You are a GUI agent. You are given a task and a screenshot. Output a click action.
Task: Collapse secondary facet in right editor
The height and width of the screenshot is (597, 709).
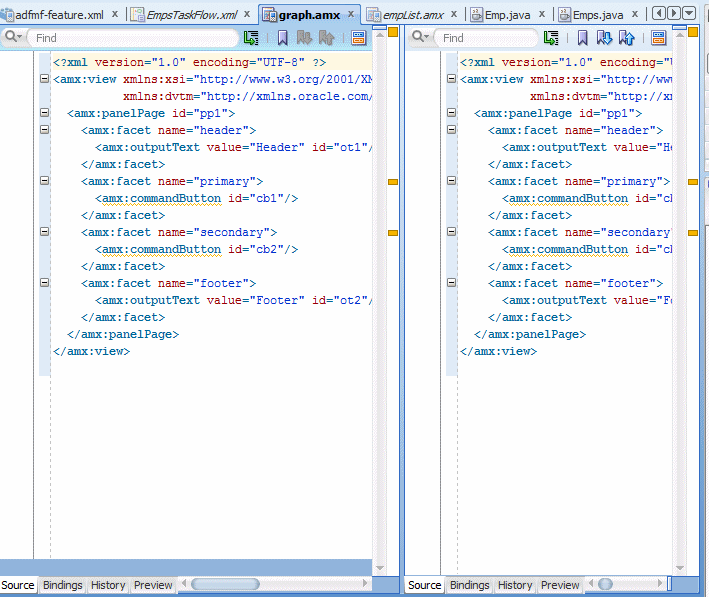451,232
